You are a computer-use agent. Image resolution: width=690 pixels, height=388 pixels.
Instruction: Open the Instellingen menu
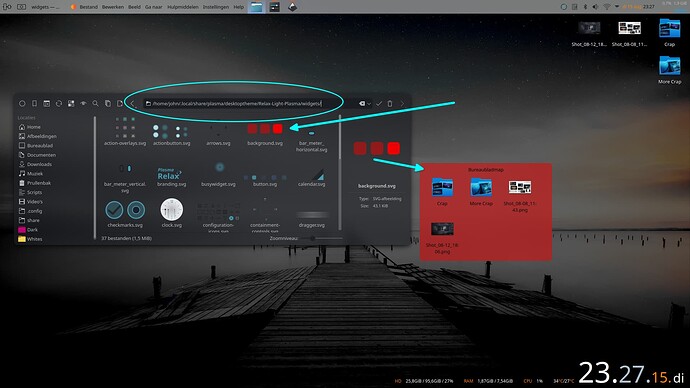tap(216, 7)
